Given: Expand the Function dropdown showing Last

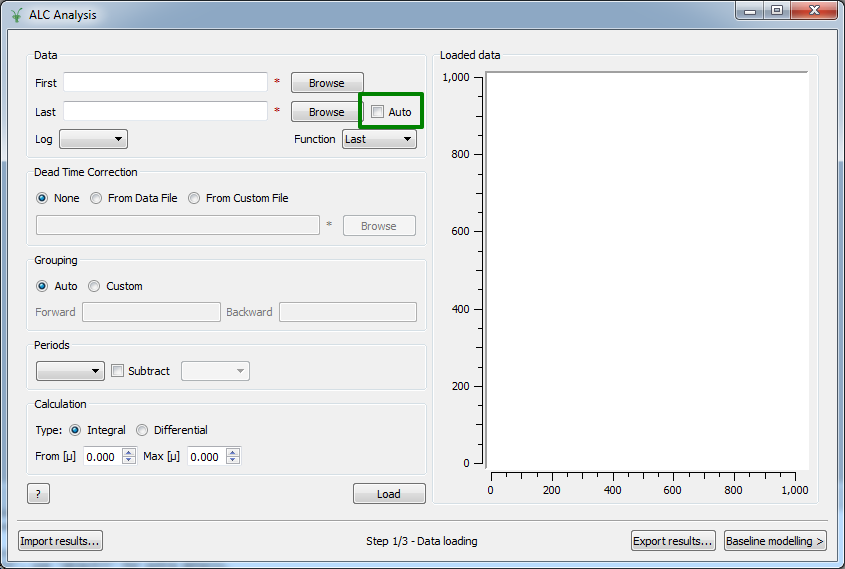Looking at the screenshot, I should click(379, 139).
